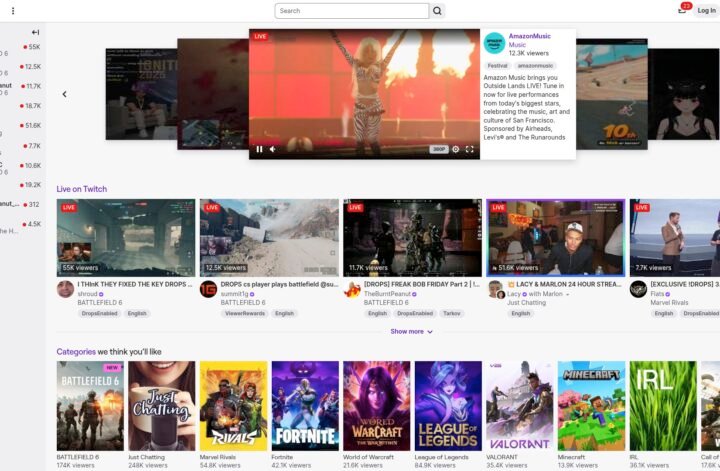Click the search magnifier button

tap(437, 11)
